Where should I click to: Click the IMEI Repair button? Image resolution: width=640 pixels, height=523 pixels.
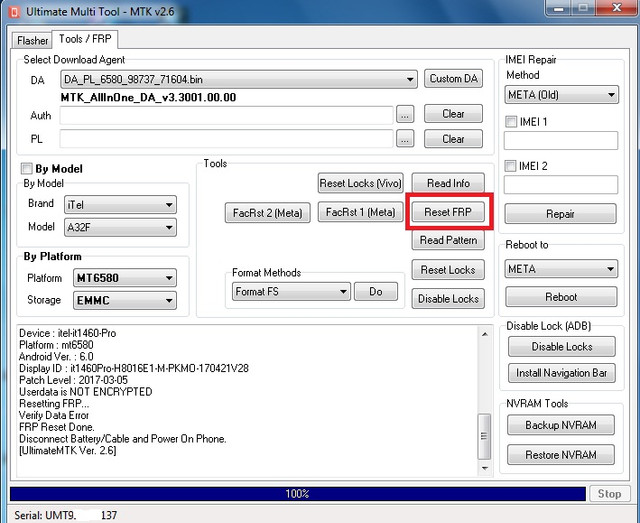click(x=560, y=214)
